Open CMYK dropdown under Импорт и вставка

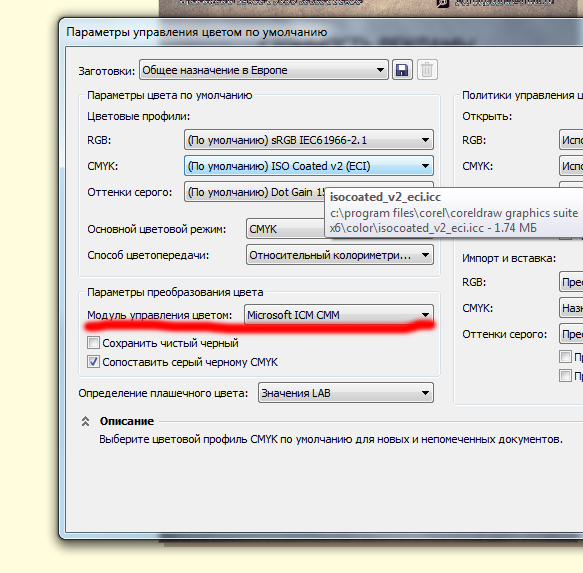coord(571,308)
